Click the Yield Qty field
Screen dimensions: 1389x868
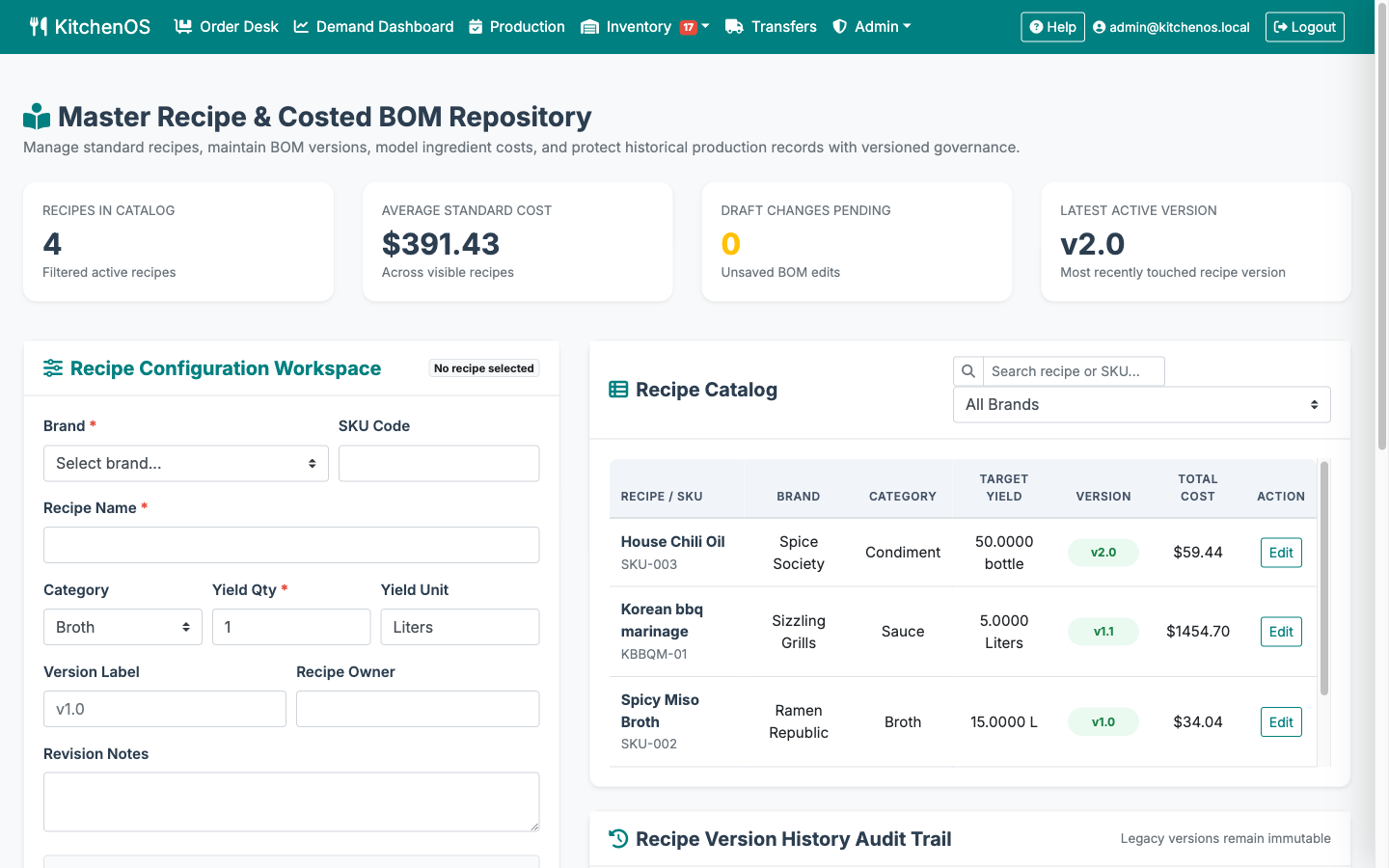click(291, 627)
